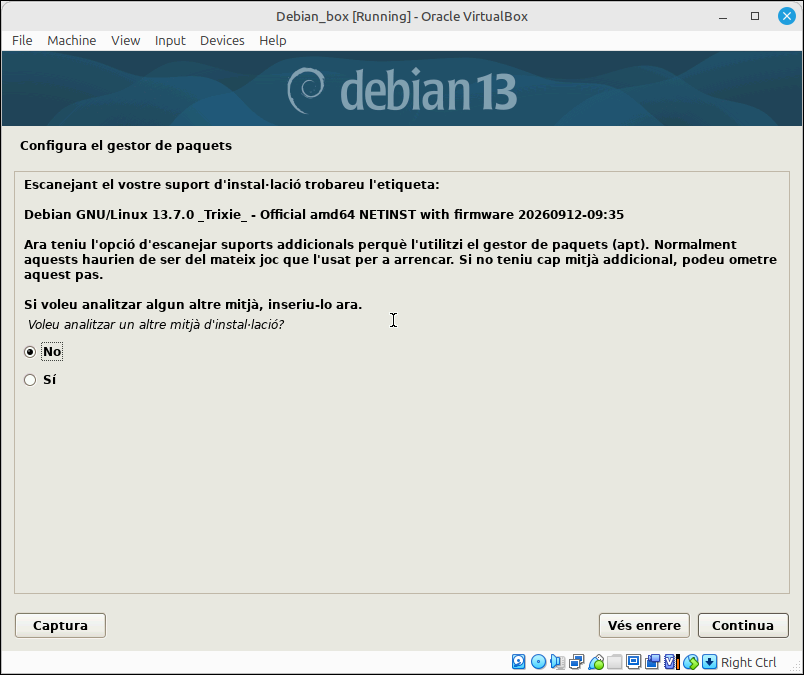This screenshot has width=804, height=675.
Task: Click the Vés enrere button
Action: 644,625
